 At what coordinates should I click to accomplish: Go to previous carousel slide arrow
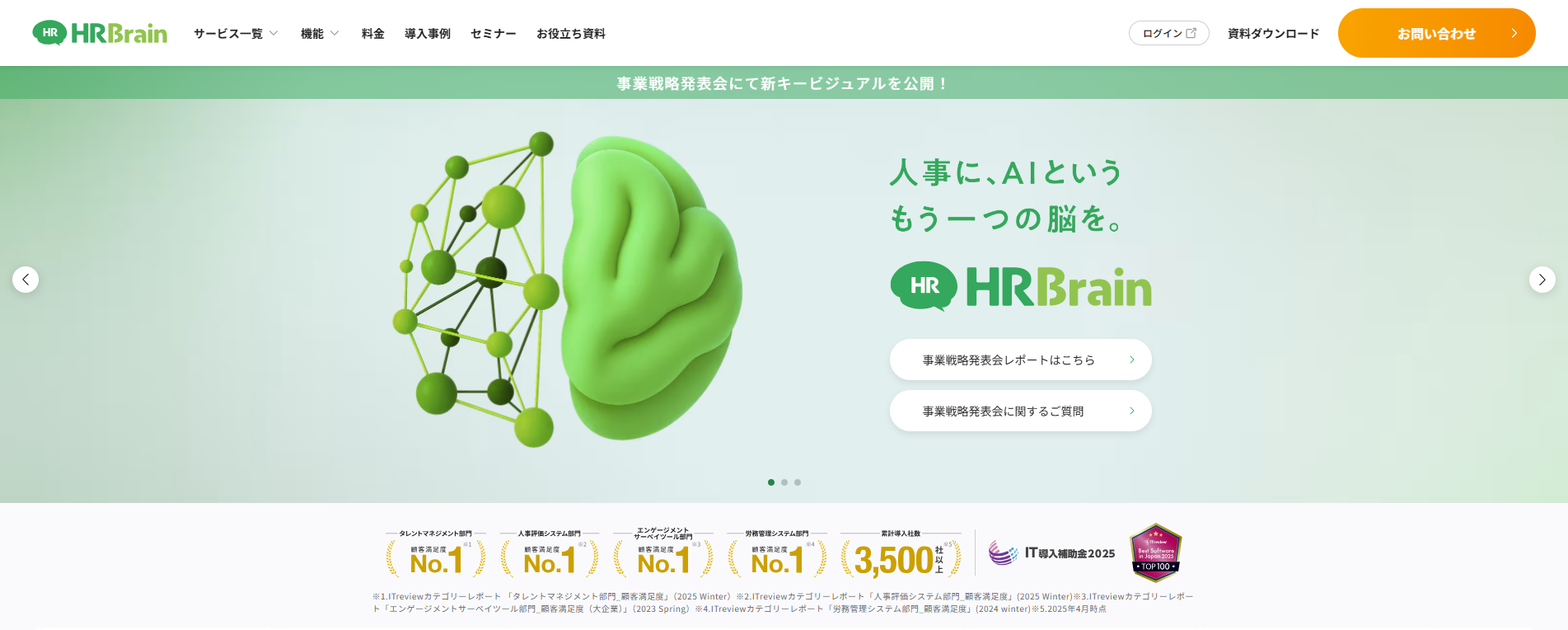coord(26,280)
